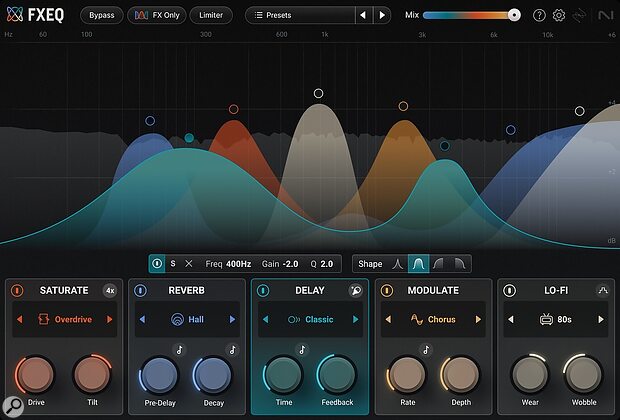Enable FX Only mode

[157, 15]
